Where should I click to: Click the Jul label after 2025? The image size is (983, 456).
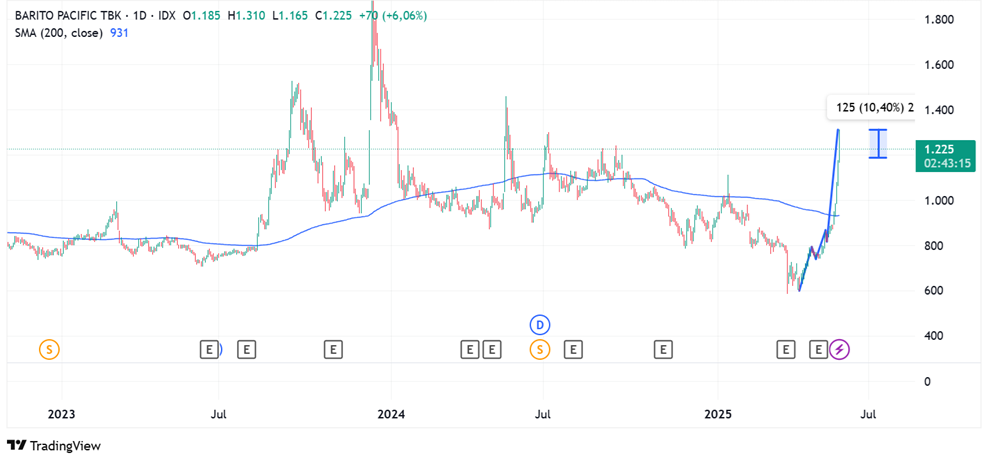point(868,415)
